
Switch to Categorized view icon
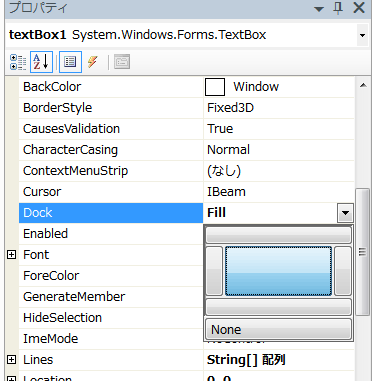click(18, 62)
